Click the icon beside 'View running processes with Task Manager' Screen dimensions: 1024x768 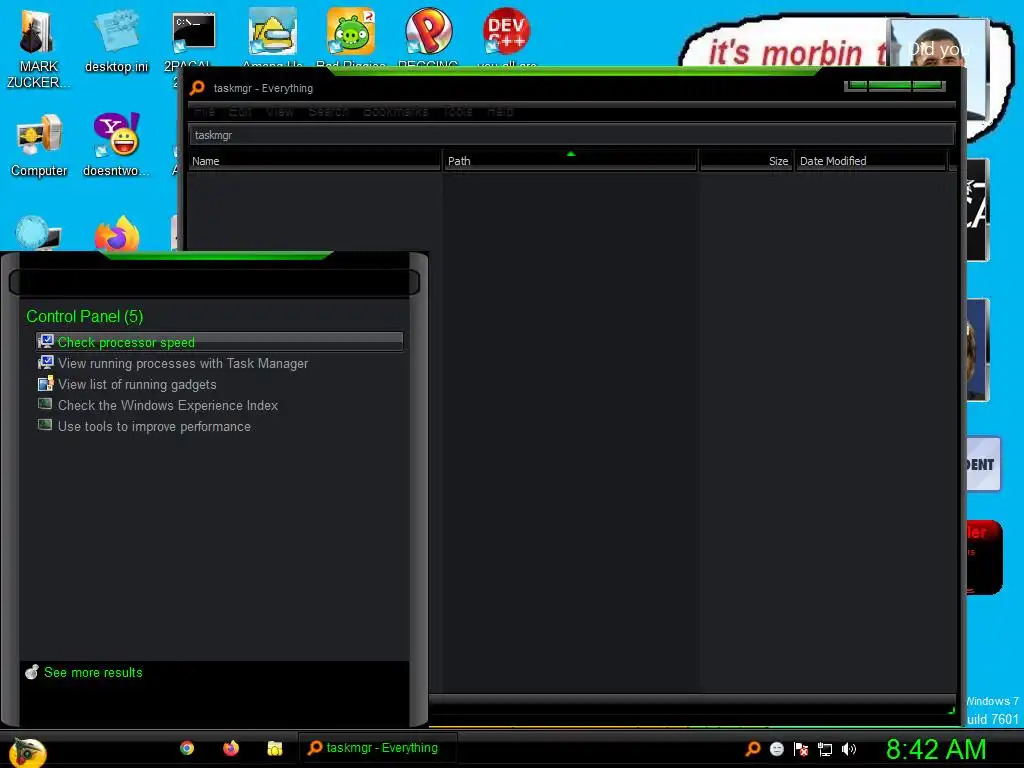pyautogui.click(x=46, y=362)
